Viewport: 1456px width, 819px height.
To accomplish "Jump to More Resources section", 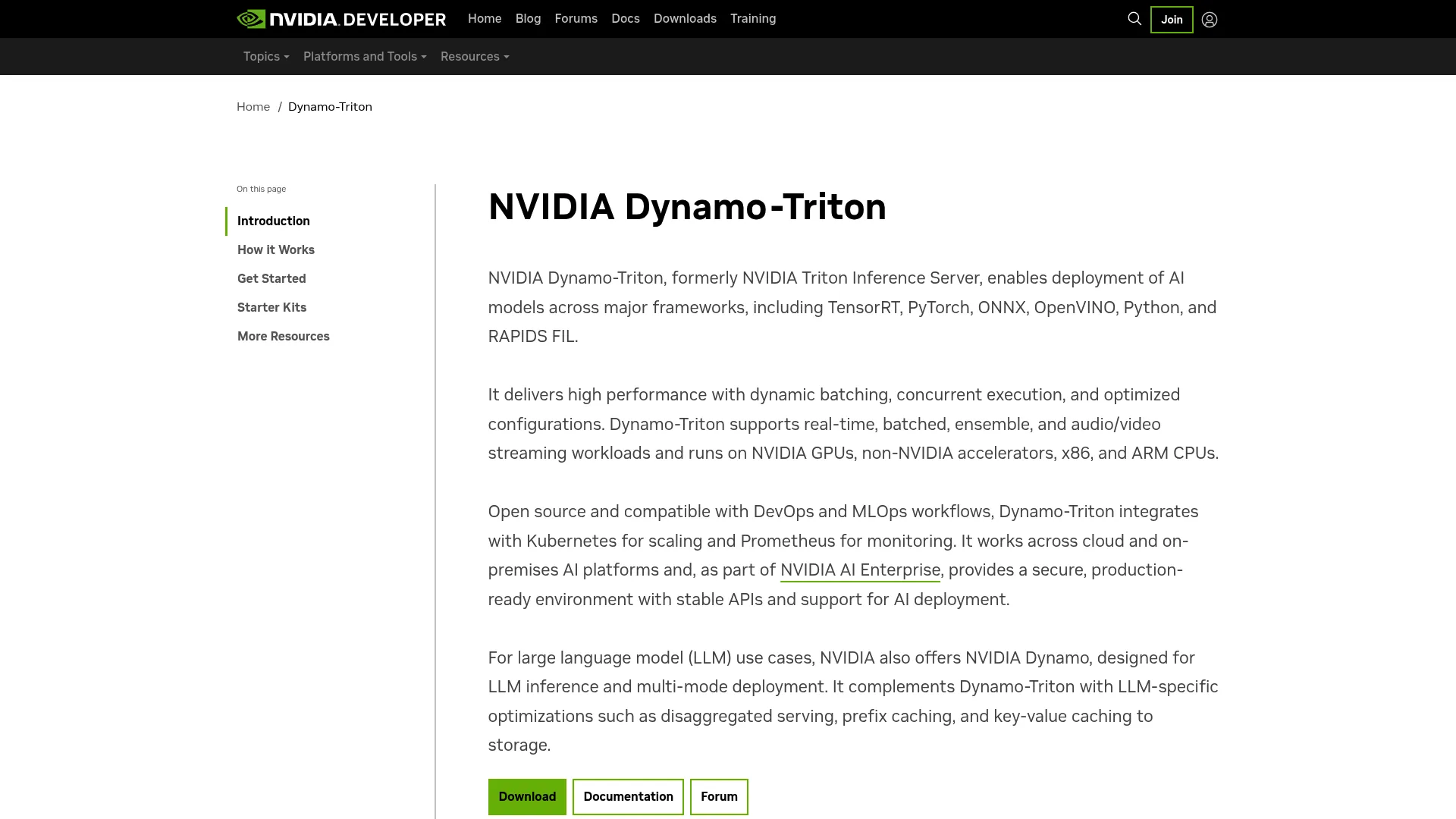I will [284, 337].
